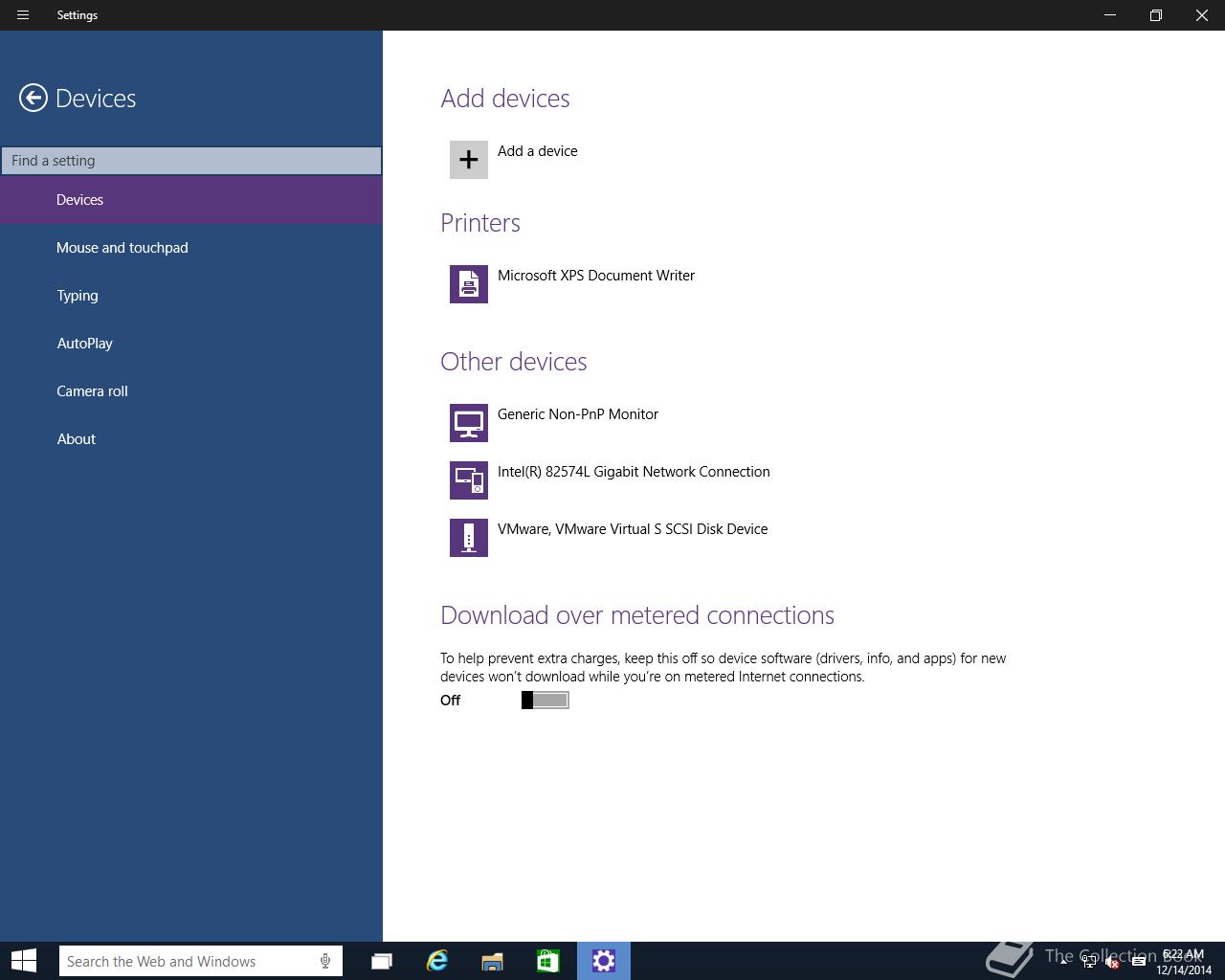Launch Internet Explorer from the taskbar
This screenshot has height=980, width=1225.
(x=437, y=961)
